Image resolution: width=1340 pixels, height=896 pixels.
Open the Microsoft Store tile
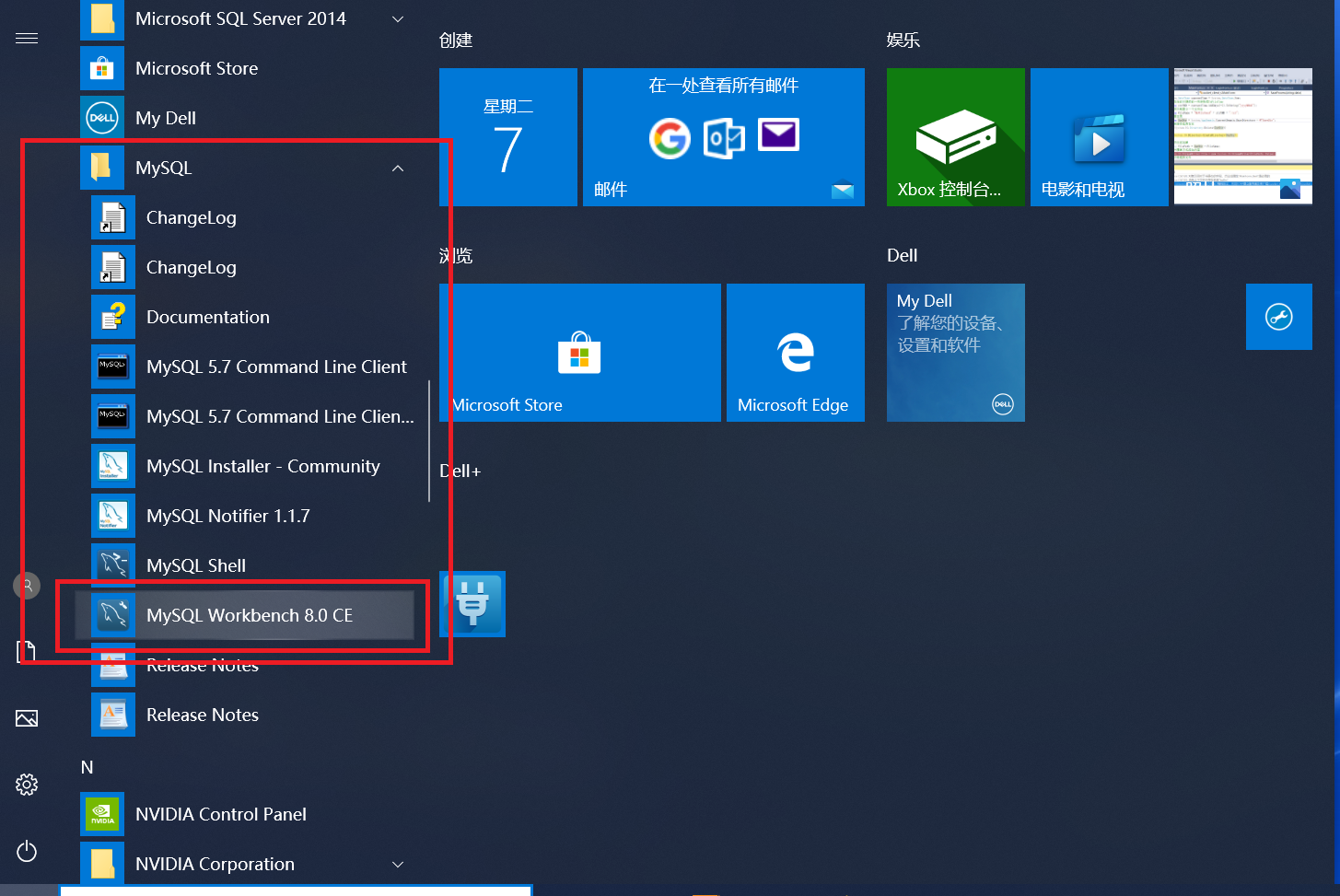click(580, 353)
